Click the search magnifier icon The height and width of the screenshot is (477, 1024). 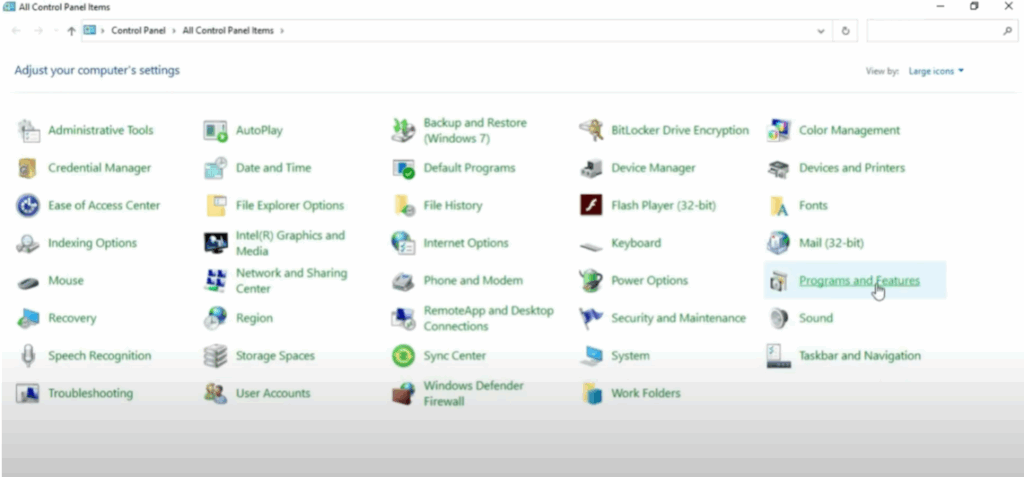(x=1007, y=31)
